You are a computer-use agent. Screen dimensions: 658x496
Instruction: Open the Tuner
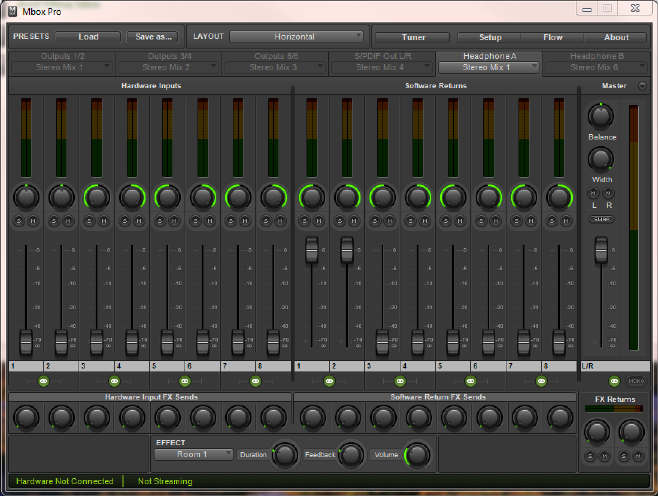pyautogui.click(x=413, y=37)
